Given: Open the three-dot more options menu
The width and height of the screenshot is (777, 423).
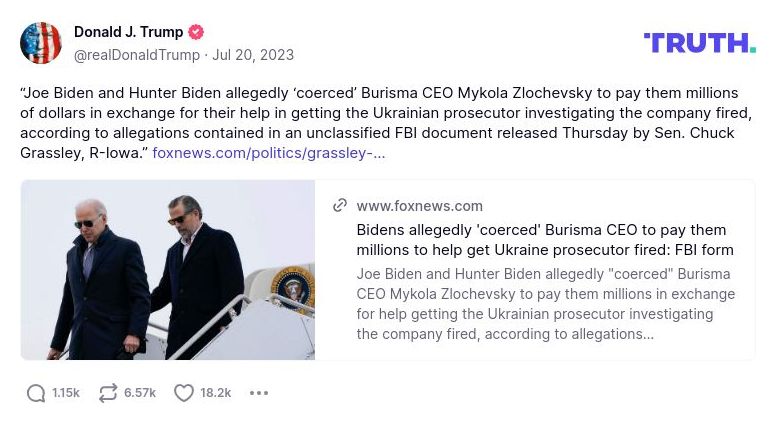Looking at the screenshot, I should coord(259,393).
